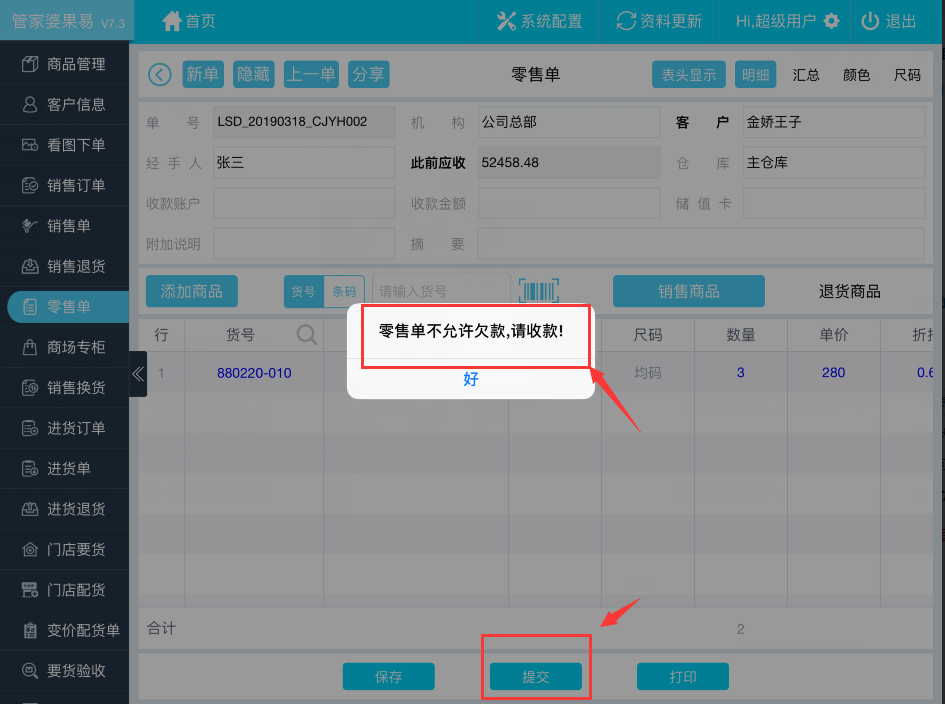Go to 首页 home icon
The image size is (945, 704).
tap(172, 21)
